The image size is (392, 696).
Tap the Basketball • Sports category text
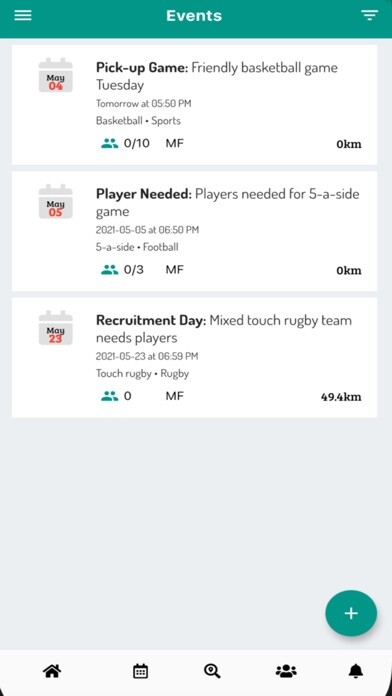coord(138,121)
